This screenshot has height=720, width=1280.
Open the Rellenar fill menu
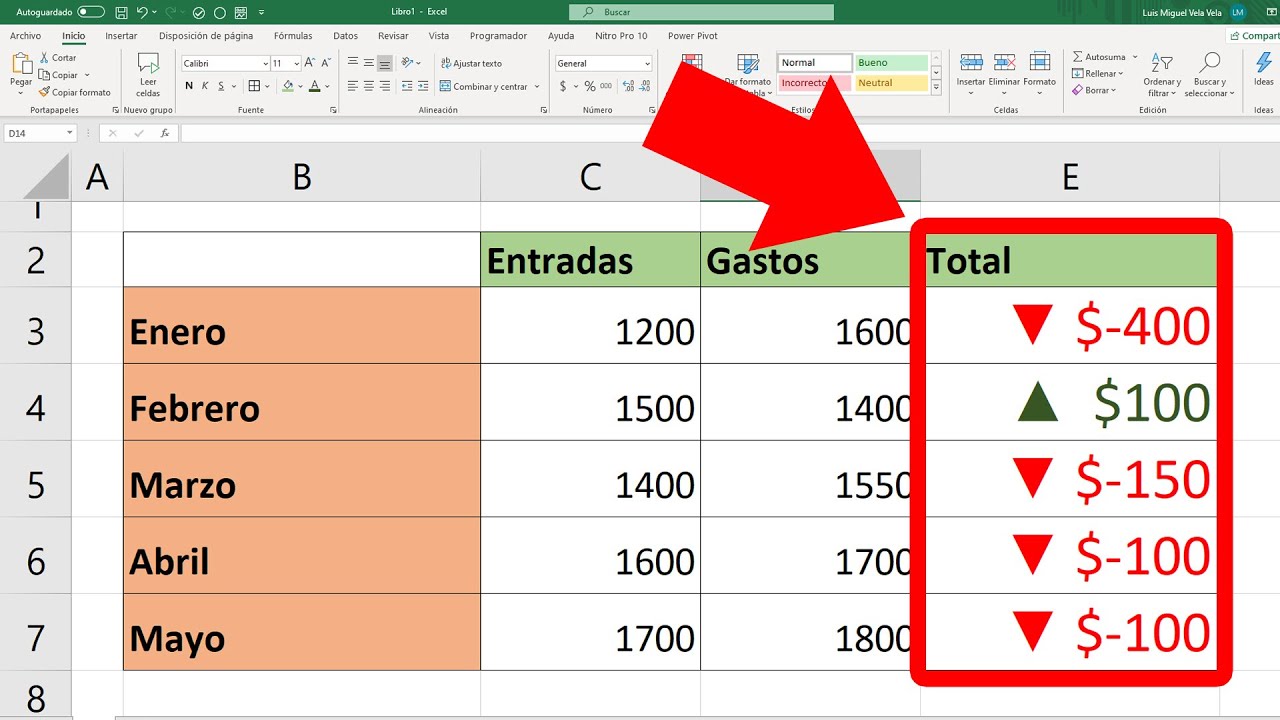click(1097, 73)
